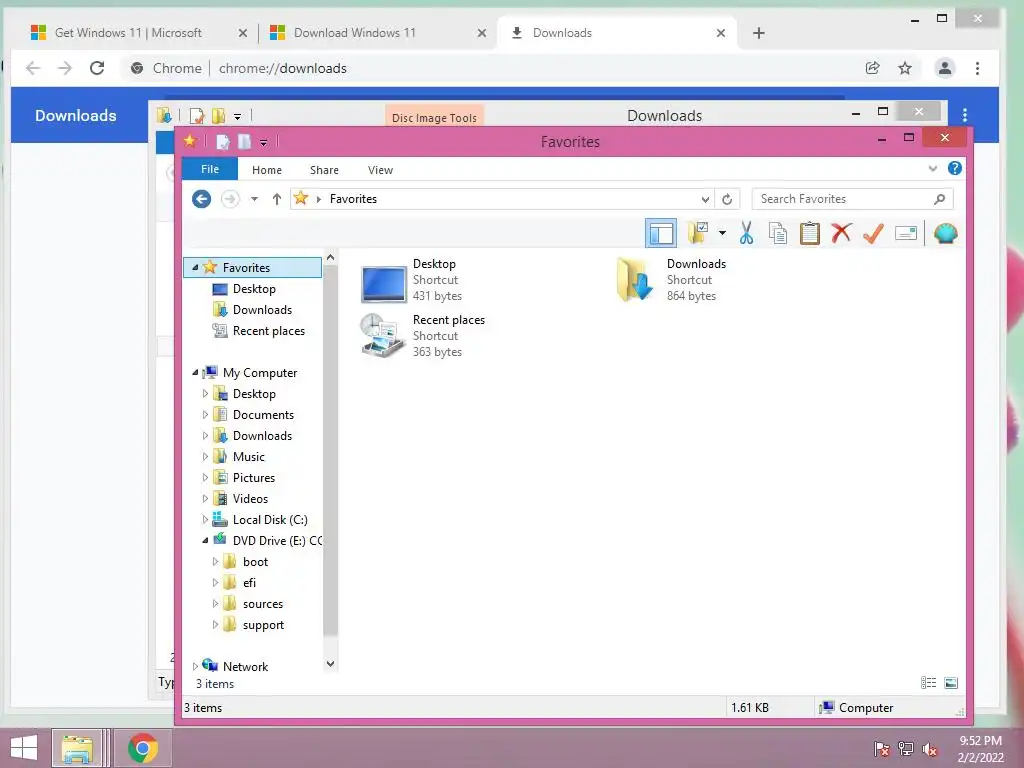Select Recent places in navigation tree
The image size is (1024, 768).
point(268,330)
